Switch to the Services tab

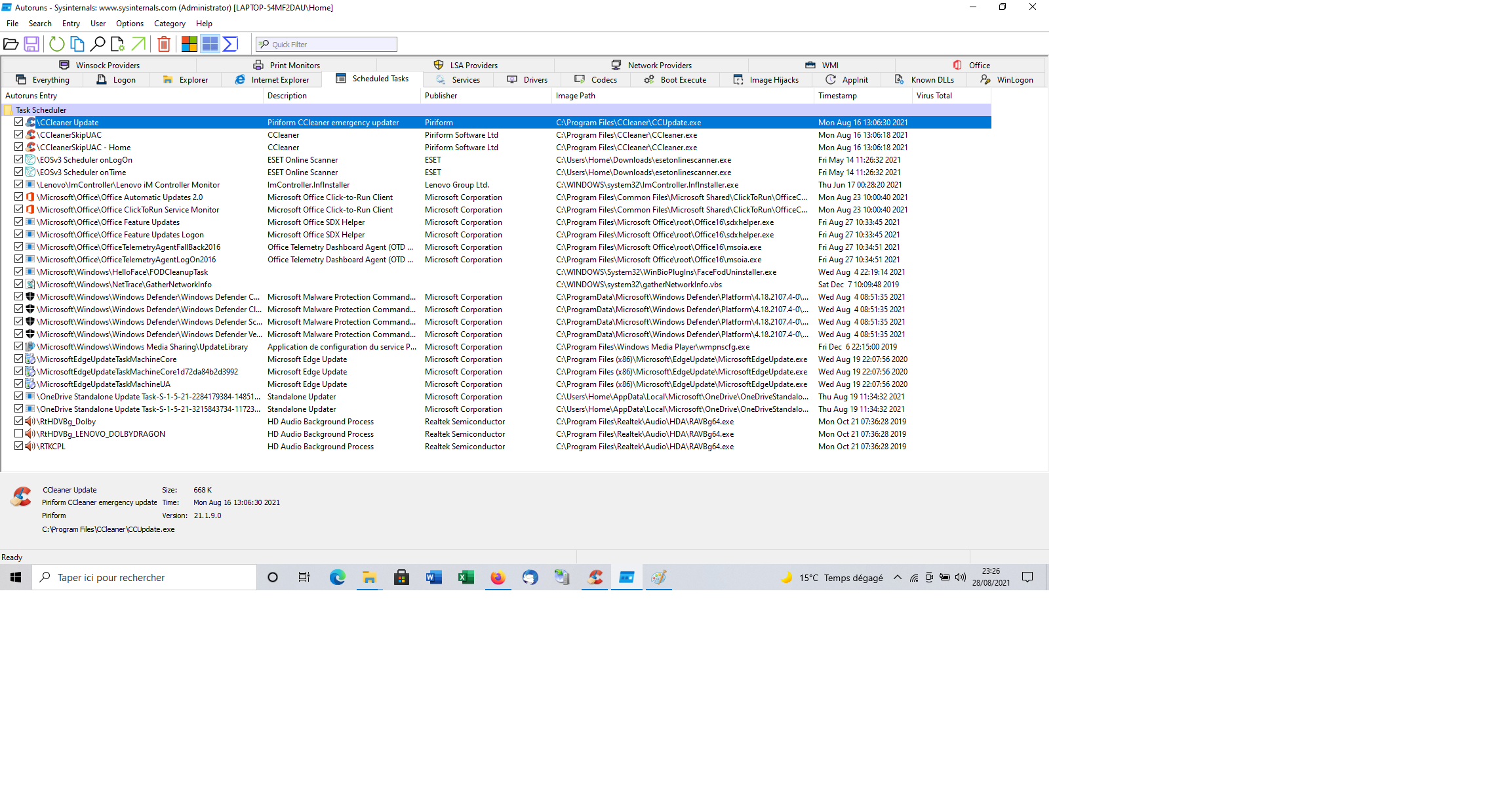458,79
